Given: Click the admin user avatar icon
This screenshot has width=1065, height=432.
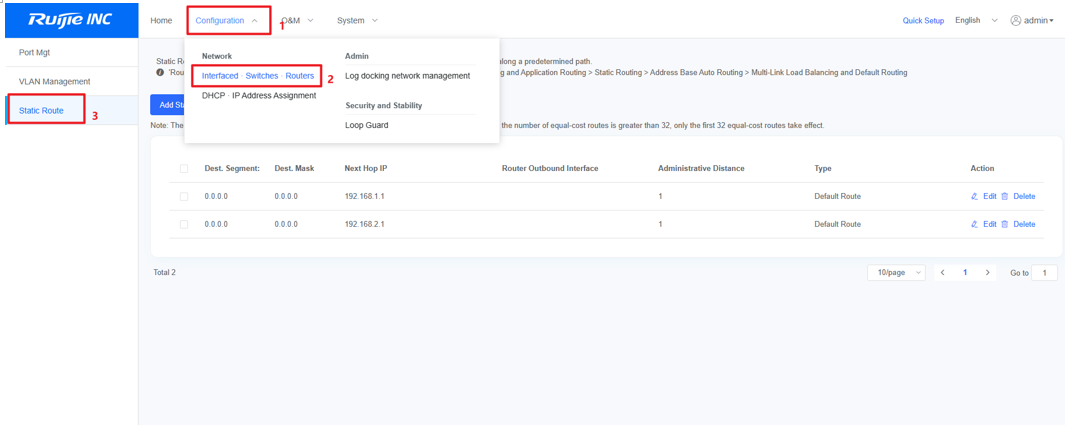Looking at the screenshot, I should click(x=1015, y=20).
